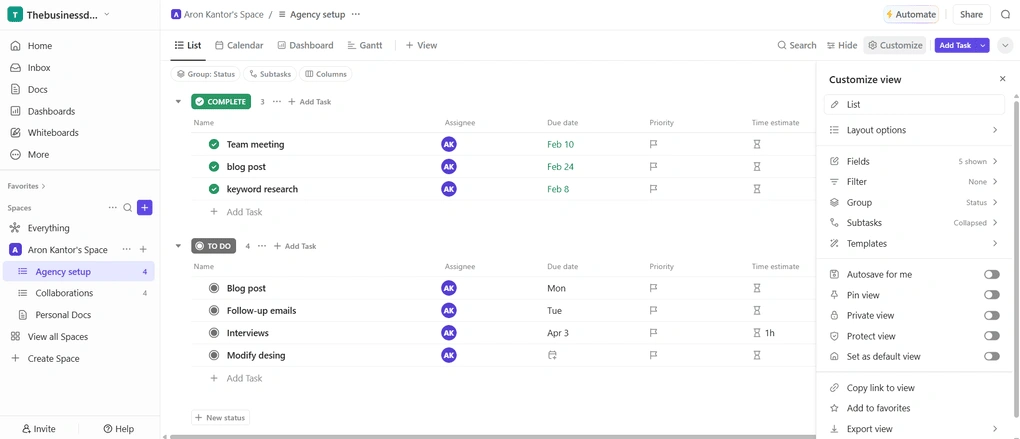Click Copy link to view
This screenshot has height=439, width=1020.
880,388
